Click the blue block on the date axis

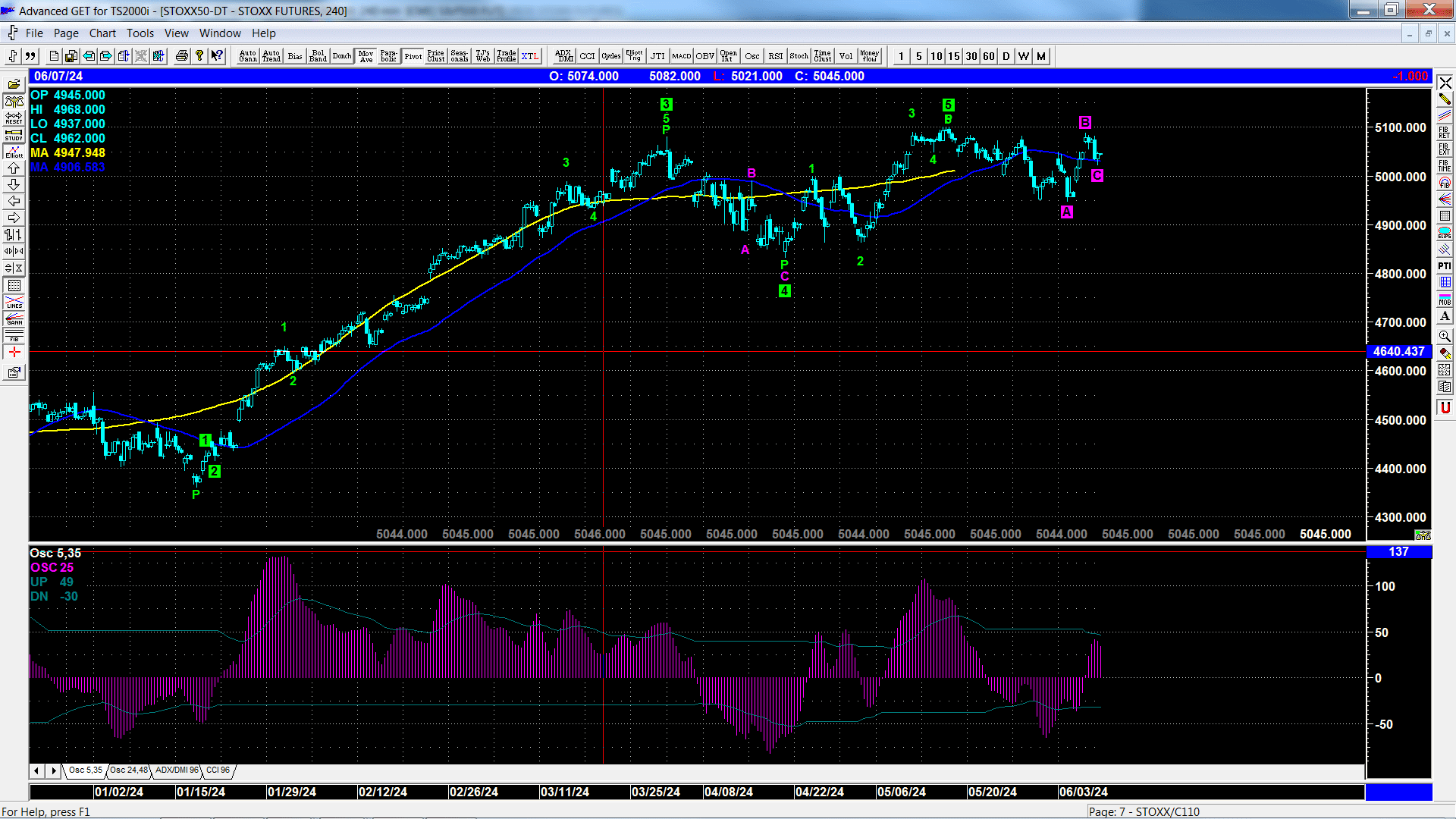tap(1398, 792)
